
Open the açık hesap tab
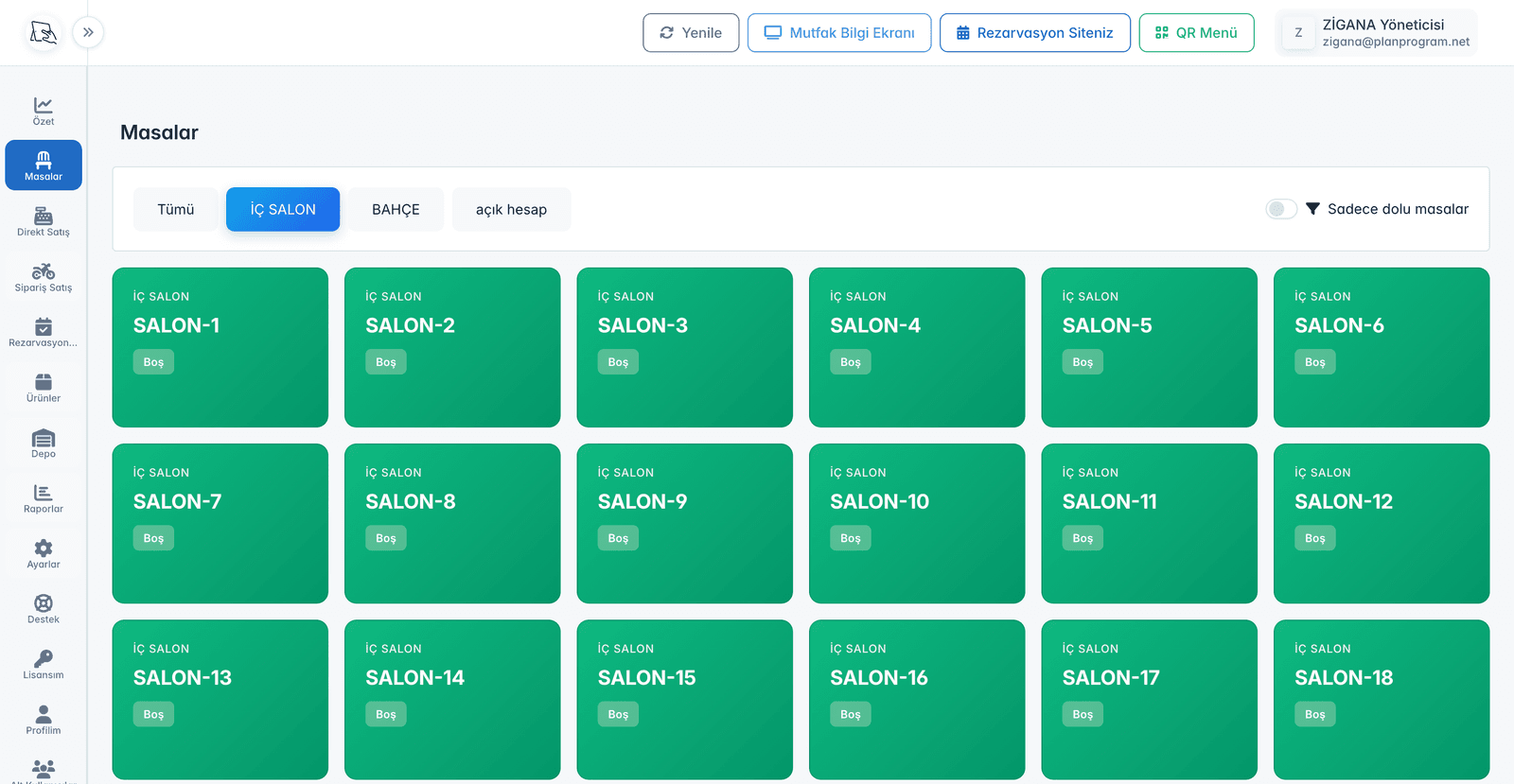point(511,210)
